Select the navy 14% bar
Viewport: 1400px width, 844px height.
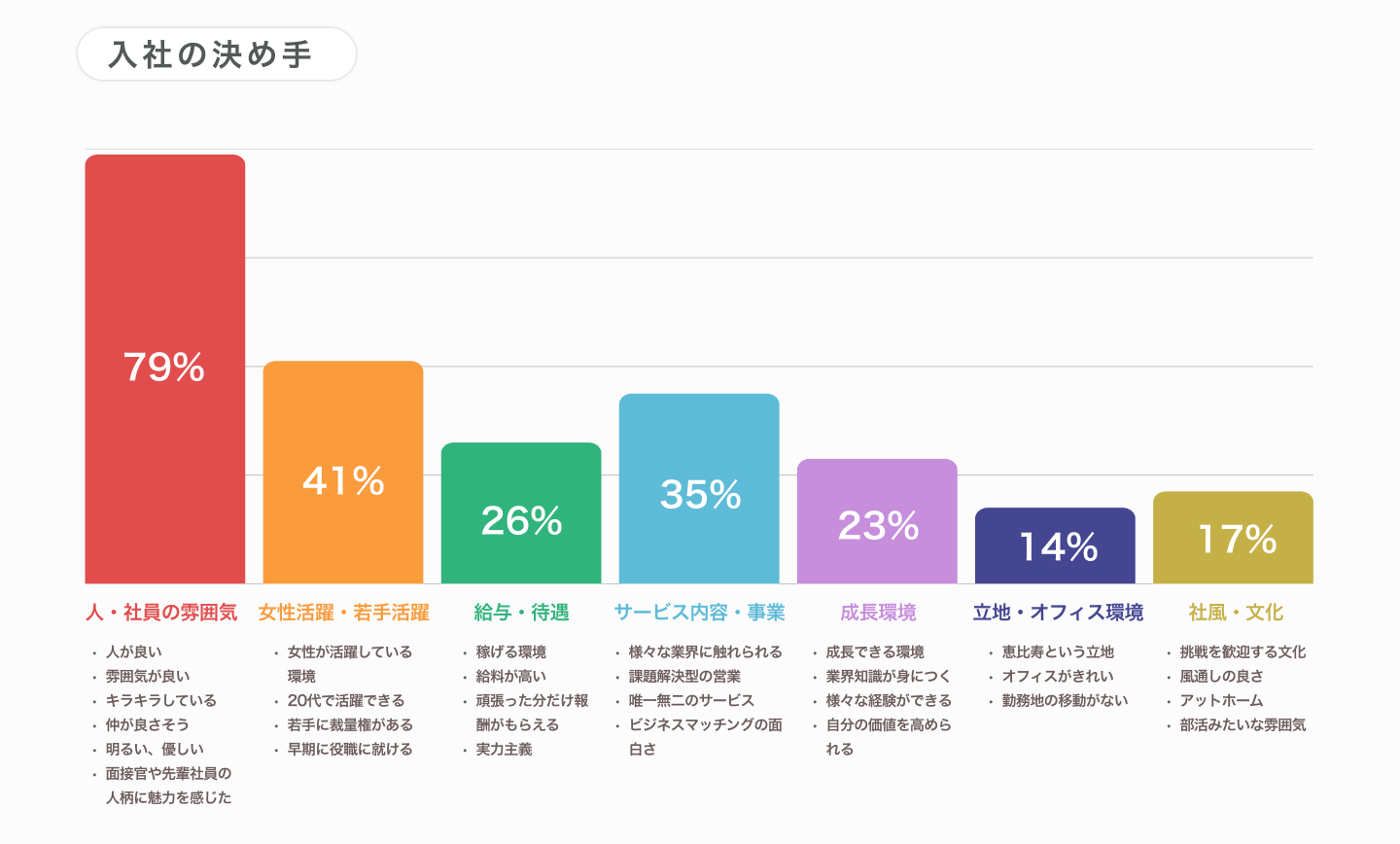(x=1055, y=545)
